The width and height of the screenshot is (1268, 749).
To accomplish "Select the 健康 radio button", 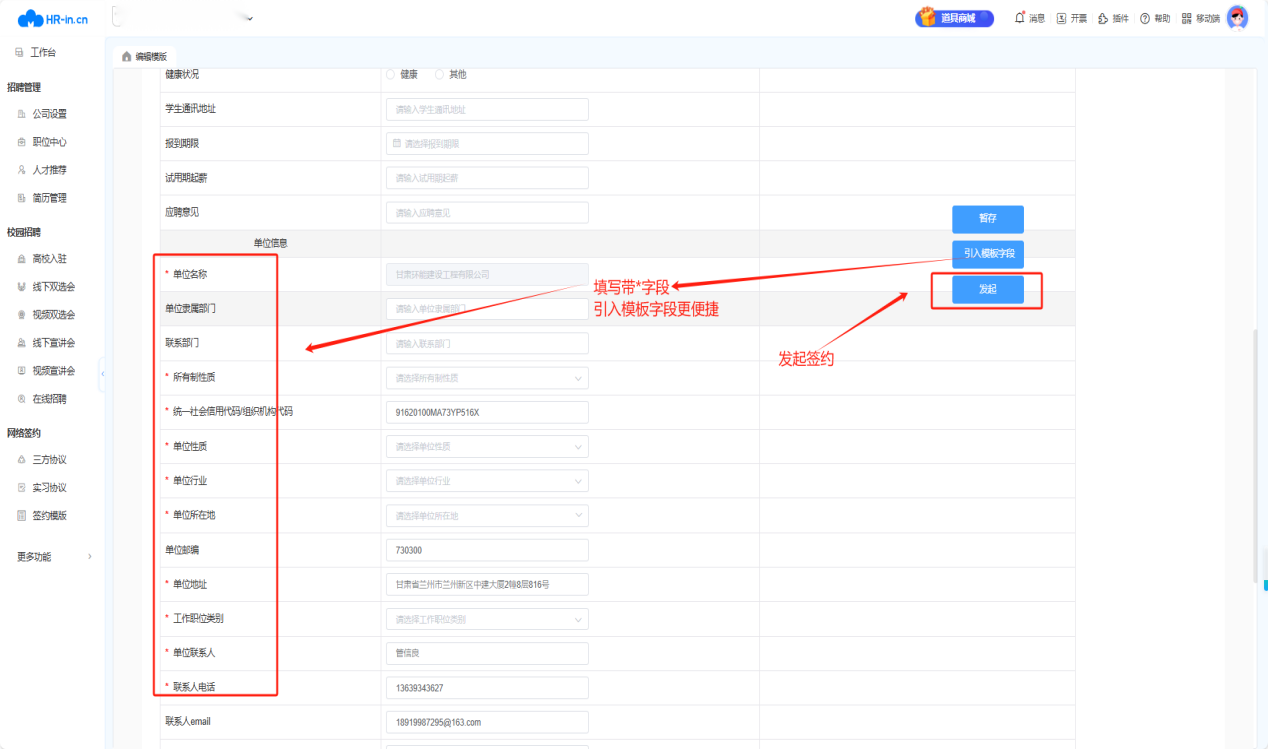I will [390, 74].
